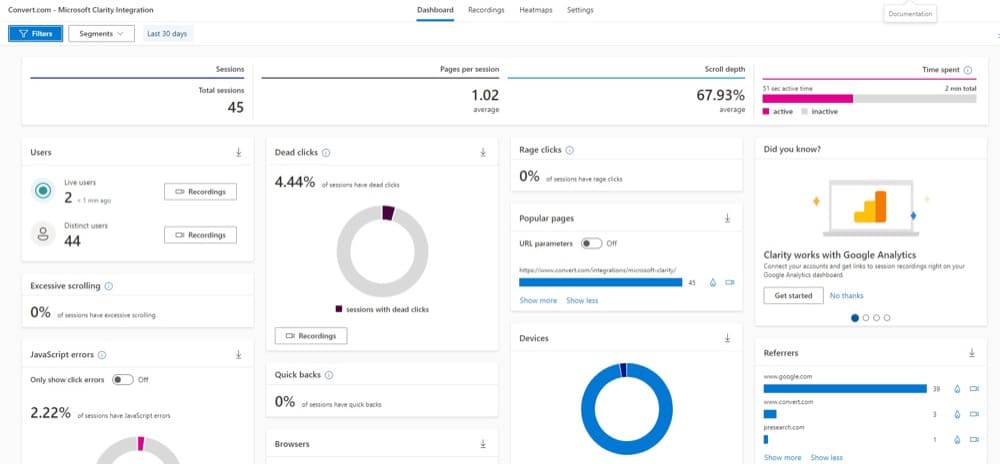
Task: Show less Popular pages
Action: pos(582,300)
